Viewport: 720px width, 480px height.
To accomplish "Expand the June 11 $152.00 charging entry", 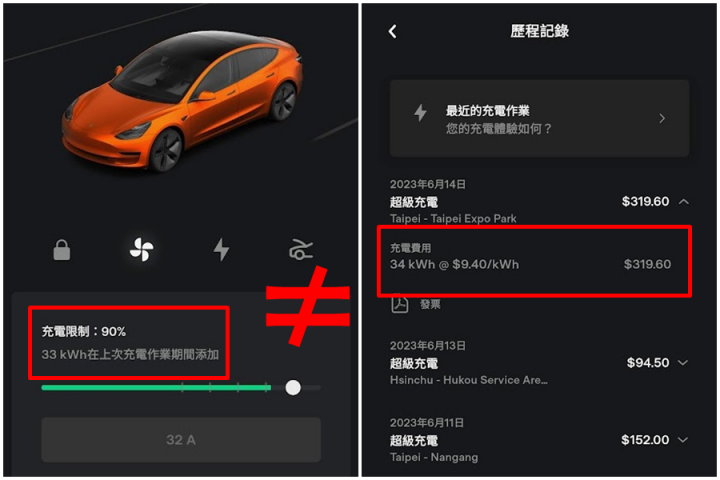I will pyautogui.click(x=683, y=440).
